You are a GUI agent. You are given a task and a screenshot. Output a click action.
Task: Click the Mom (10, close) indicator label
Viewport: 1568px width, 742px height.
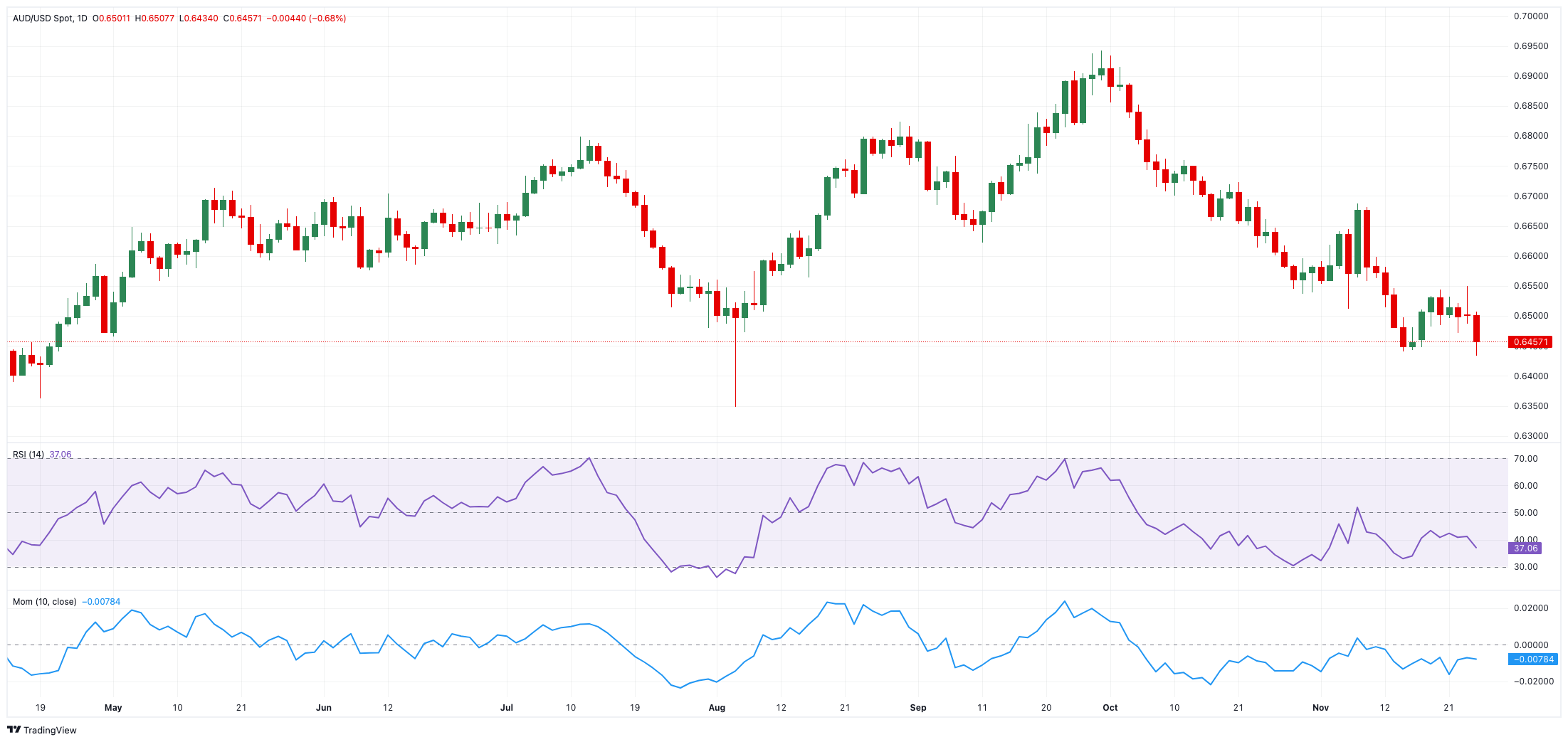coord(44,602)
